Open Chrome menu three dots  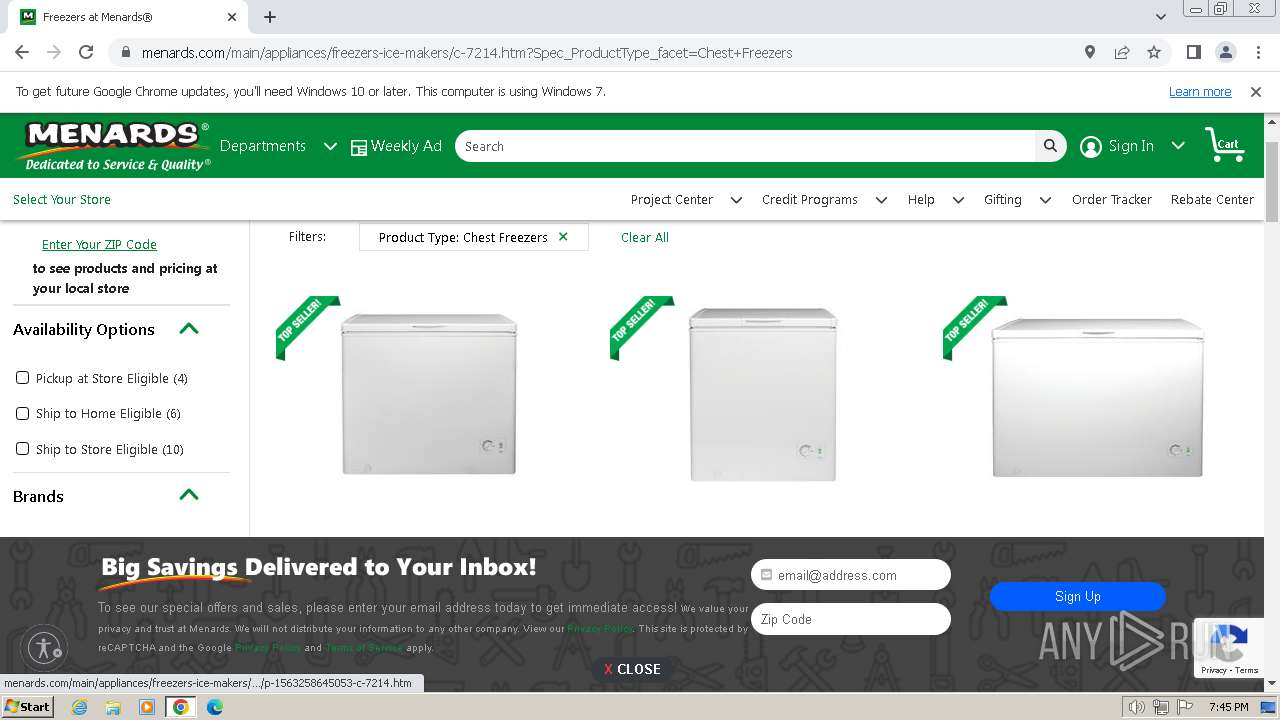click(x=1258, y=52)
